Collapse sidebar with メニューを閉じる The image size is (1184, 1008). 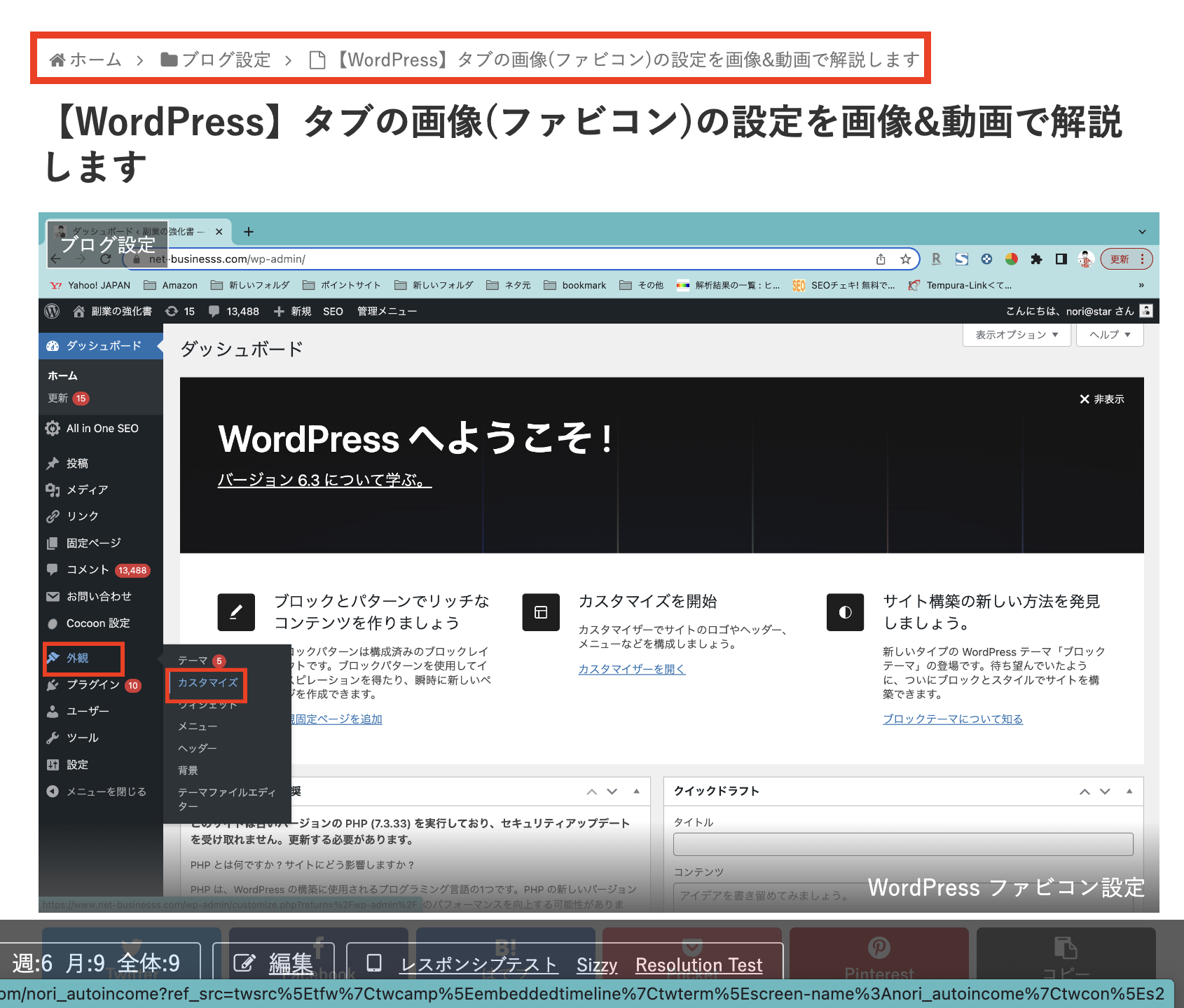click(x=101, y=792)
